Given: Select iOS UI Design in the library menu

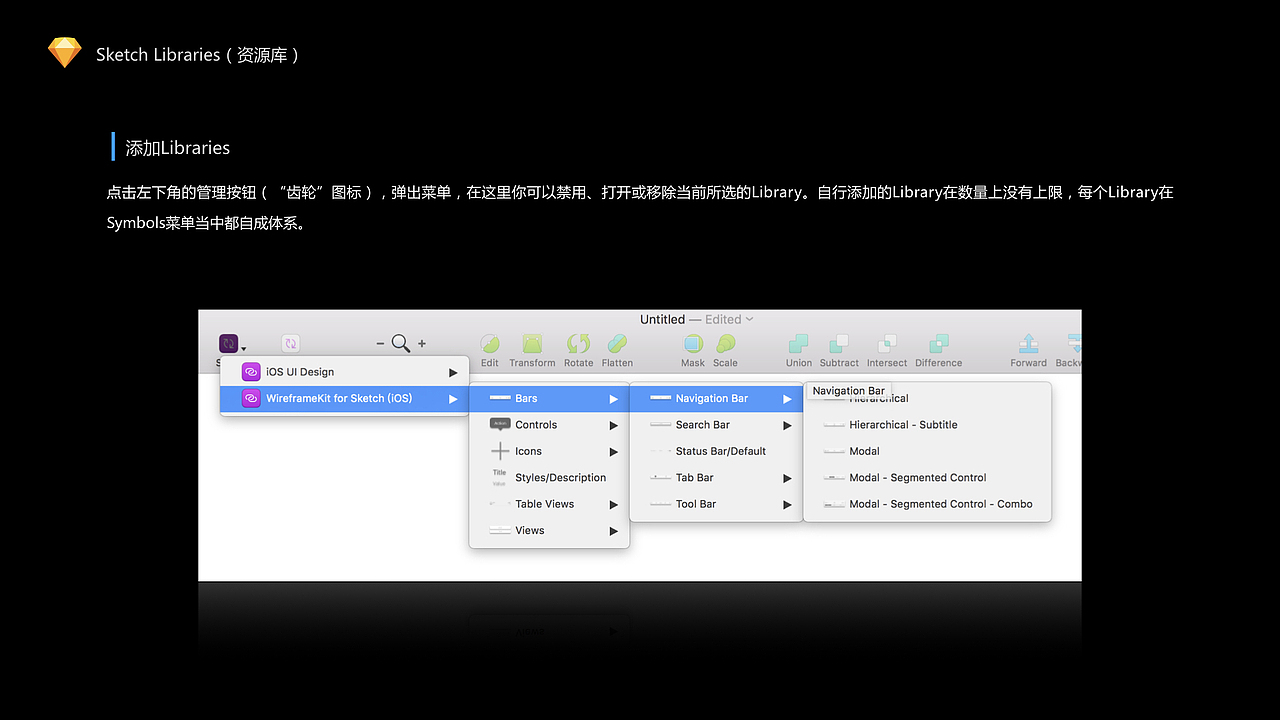Looking at the screenshot, I should pyautogui.click(x=300, y=371).
